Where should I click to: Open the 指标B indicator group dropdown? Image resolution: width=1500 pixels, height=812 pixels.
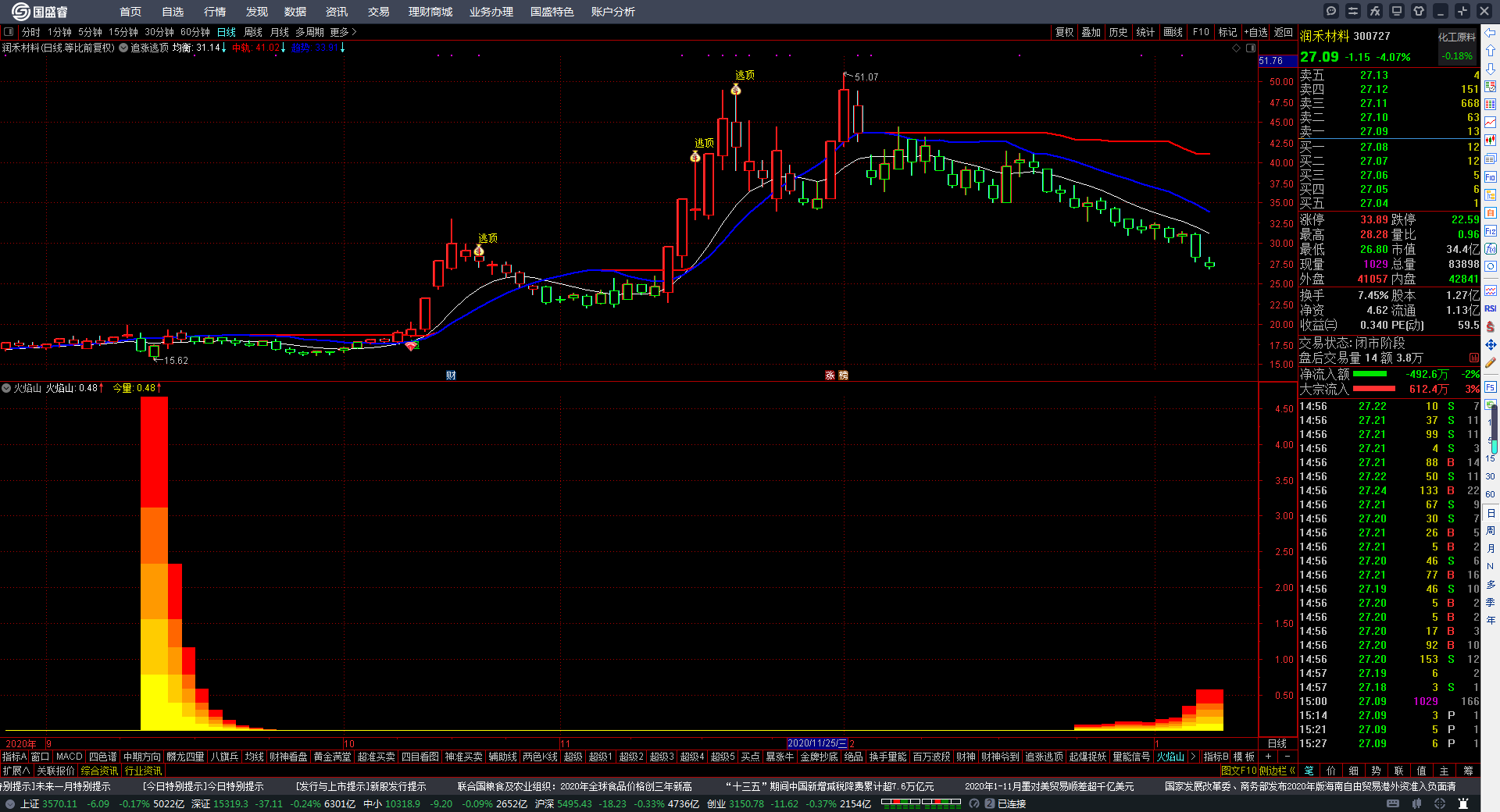click(1216, 757)
